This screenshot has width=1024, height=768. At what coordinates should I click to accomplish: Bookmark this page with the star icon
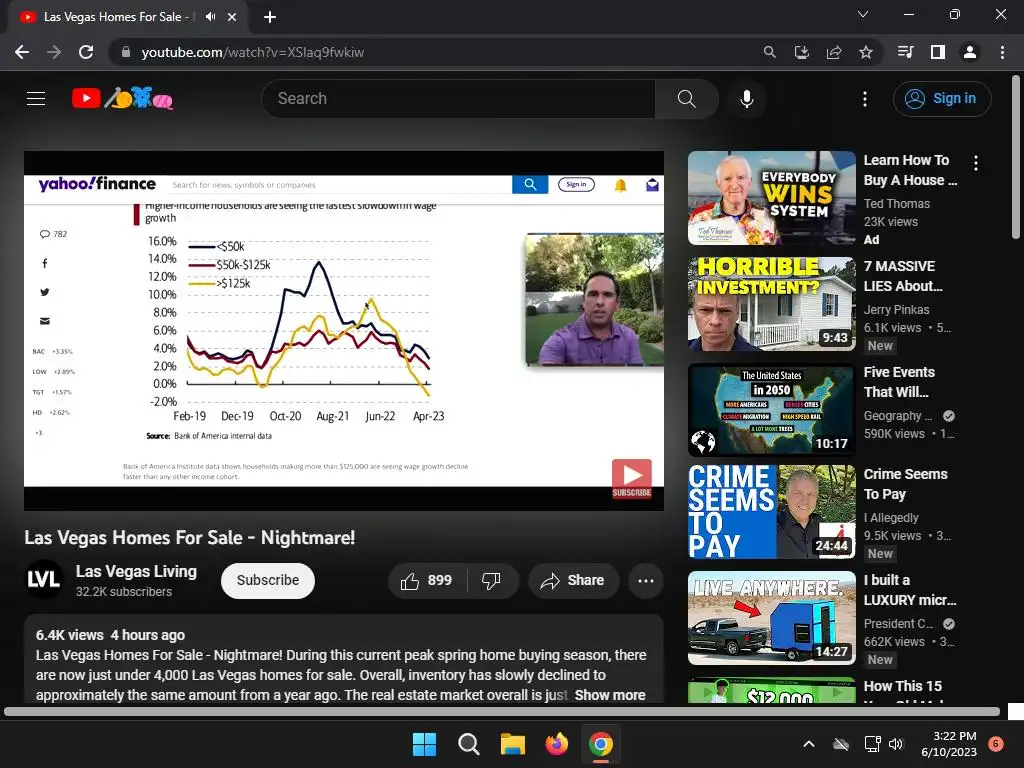click(865, 52)
